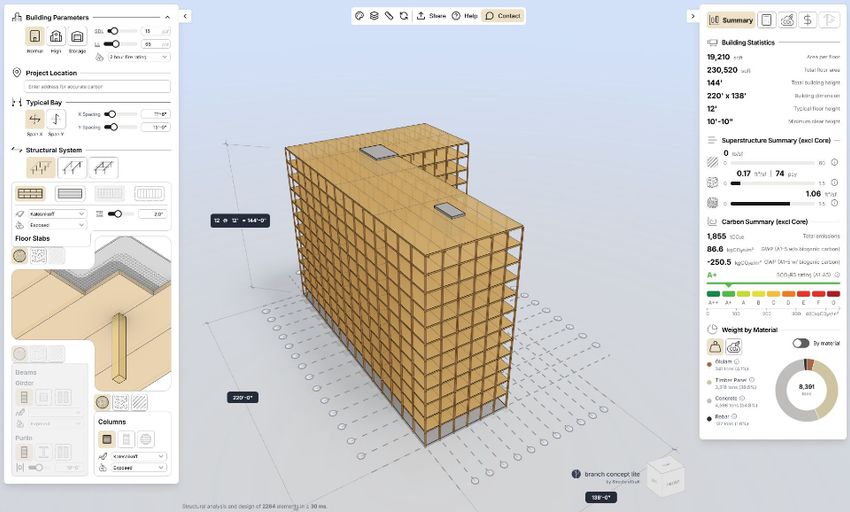This screenshot has width=850, height=512.
Task: Pick the square timber column type
Action: (106, 439)
